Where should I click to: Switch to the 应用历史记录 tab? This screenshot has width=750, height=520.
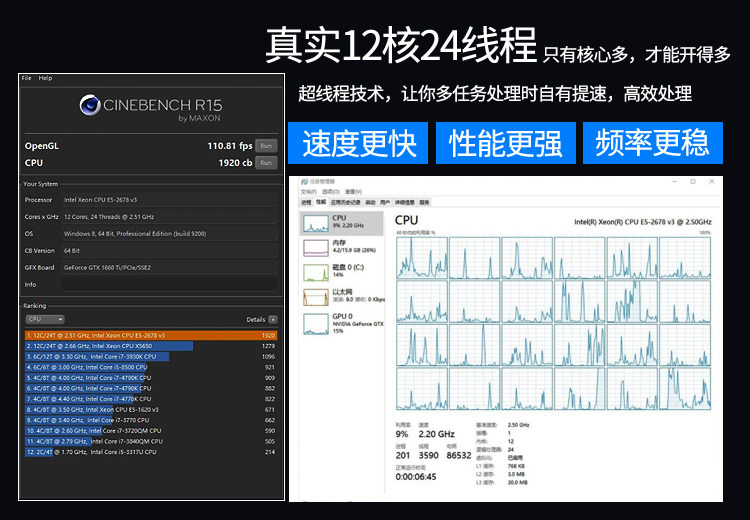tap(345, 202)
